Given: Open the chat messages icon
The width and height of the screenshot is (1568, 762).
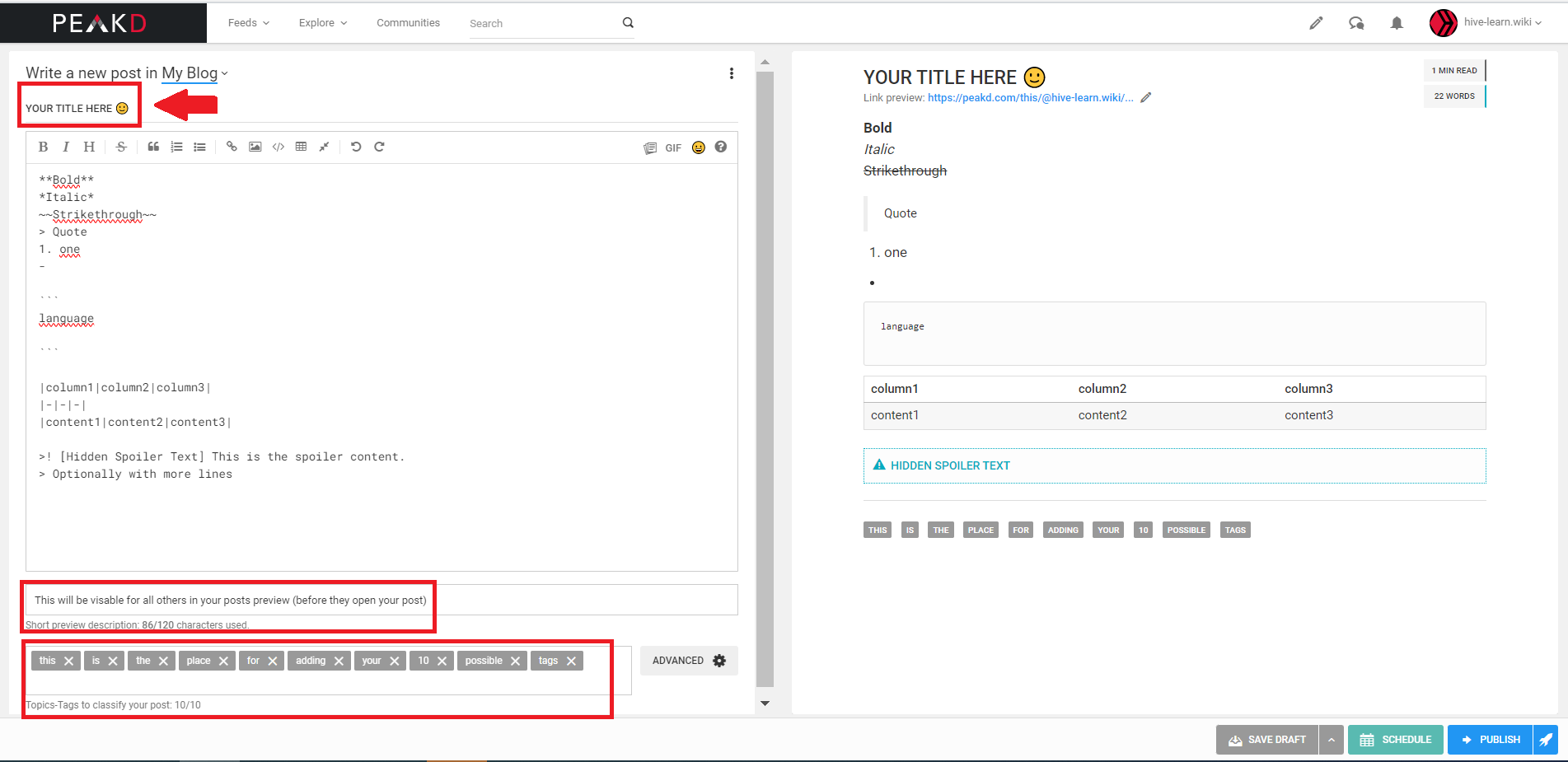Looking at the screenshot, I should (x=1356, y=23).
